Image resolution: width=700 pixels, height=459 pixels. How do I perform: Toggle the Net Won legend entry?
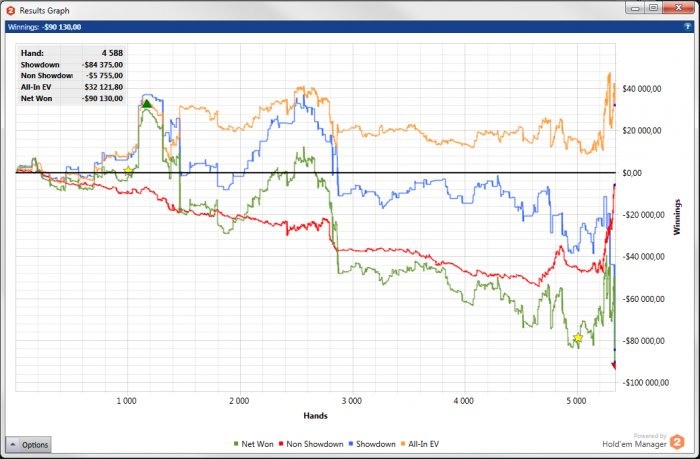(x=253, y=444)
